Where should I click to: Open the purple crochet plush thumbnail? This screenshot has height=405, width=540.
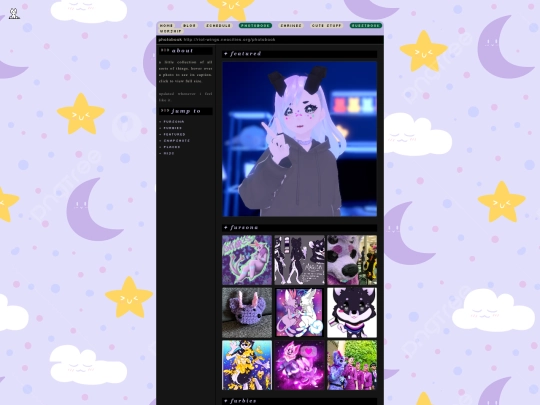pyautogui.click(x=247, y=313)
